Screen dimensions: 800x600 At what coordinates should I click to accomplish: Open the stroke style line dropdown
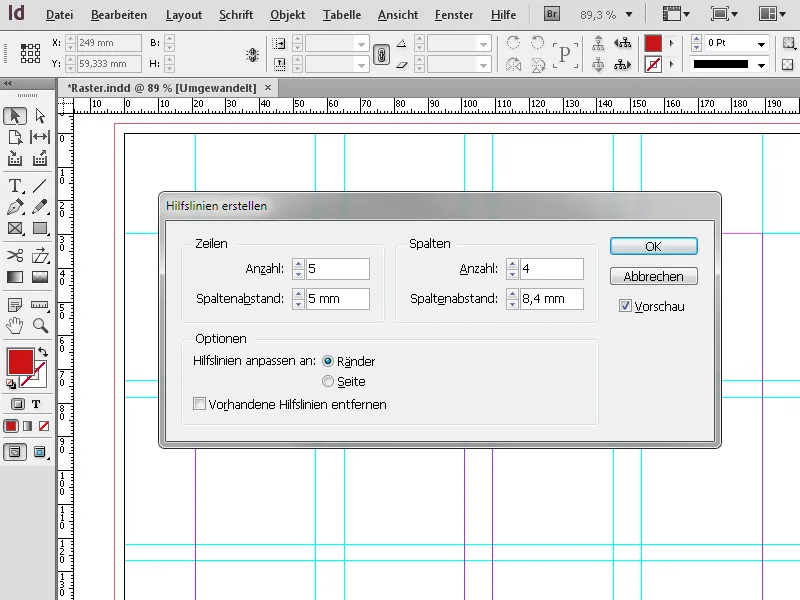pos(761,65)
